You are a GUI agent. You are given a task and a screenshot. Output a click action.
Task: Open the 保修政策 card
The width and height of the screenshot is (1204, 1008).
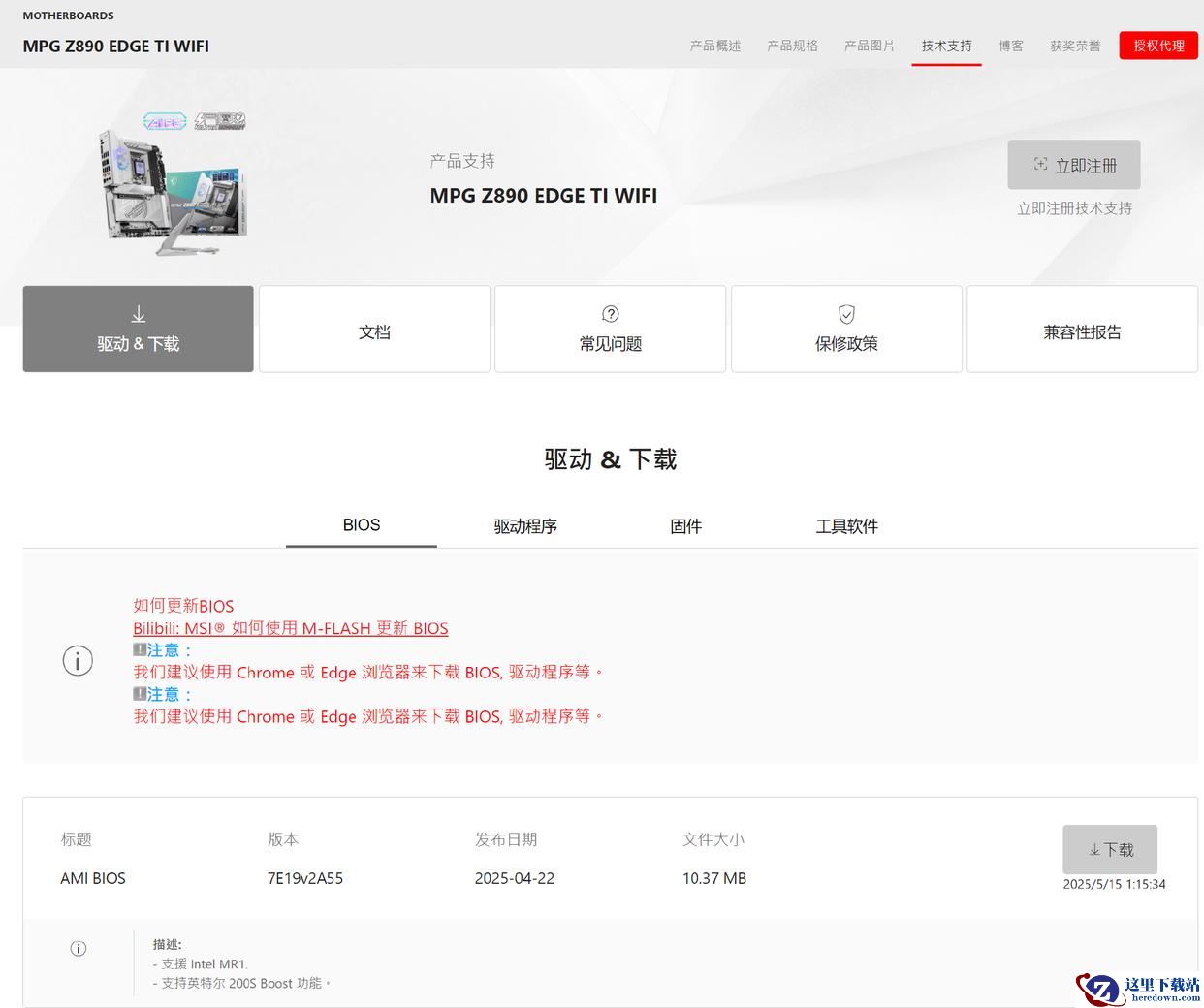(x=846, y=329)
